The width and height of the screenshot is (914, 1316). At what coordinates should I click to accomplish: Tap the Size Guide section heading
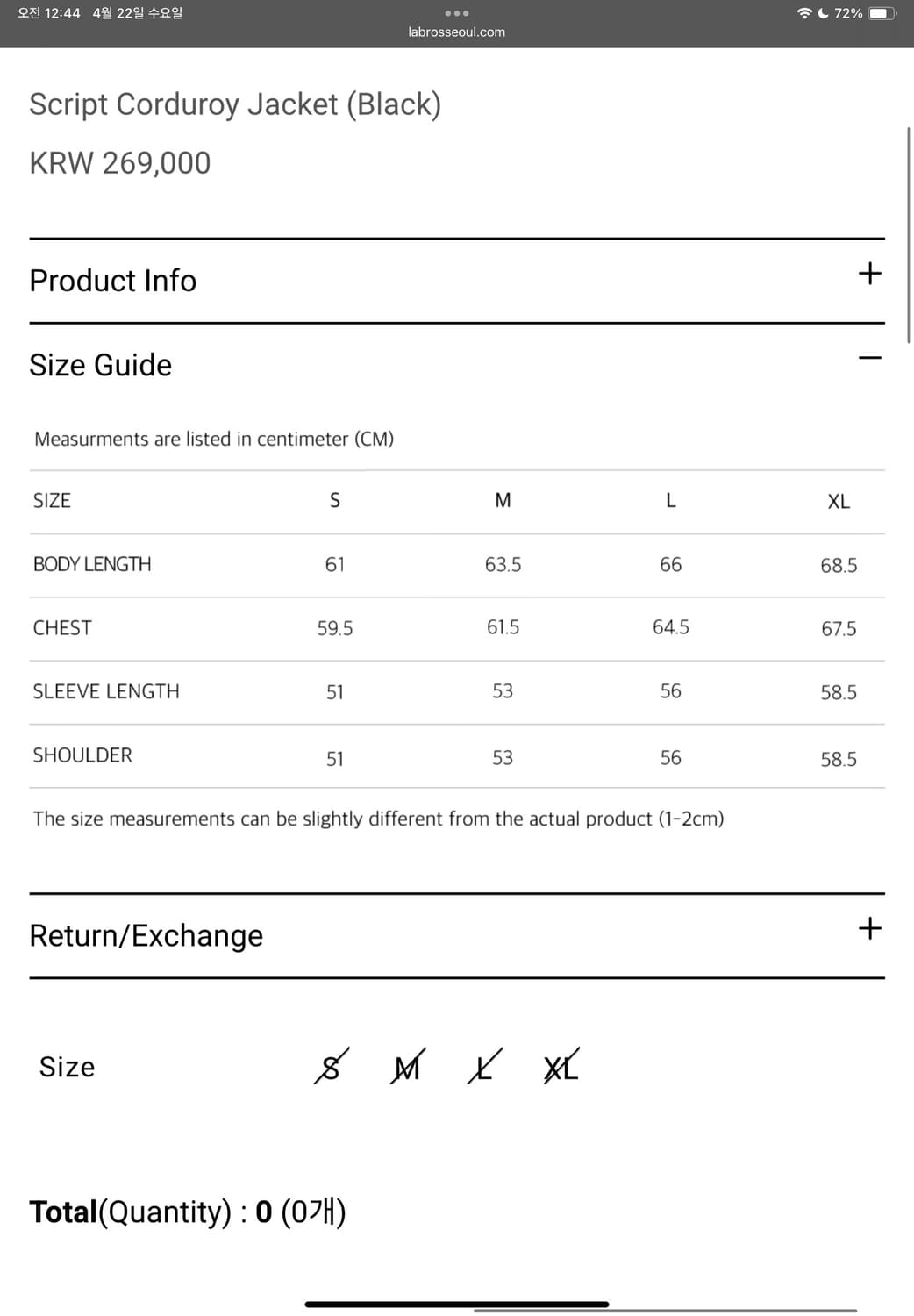(x=101, y=365)
